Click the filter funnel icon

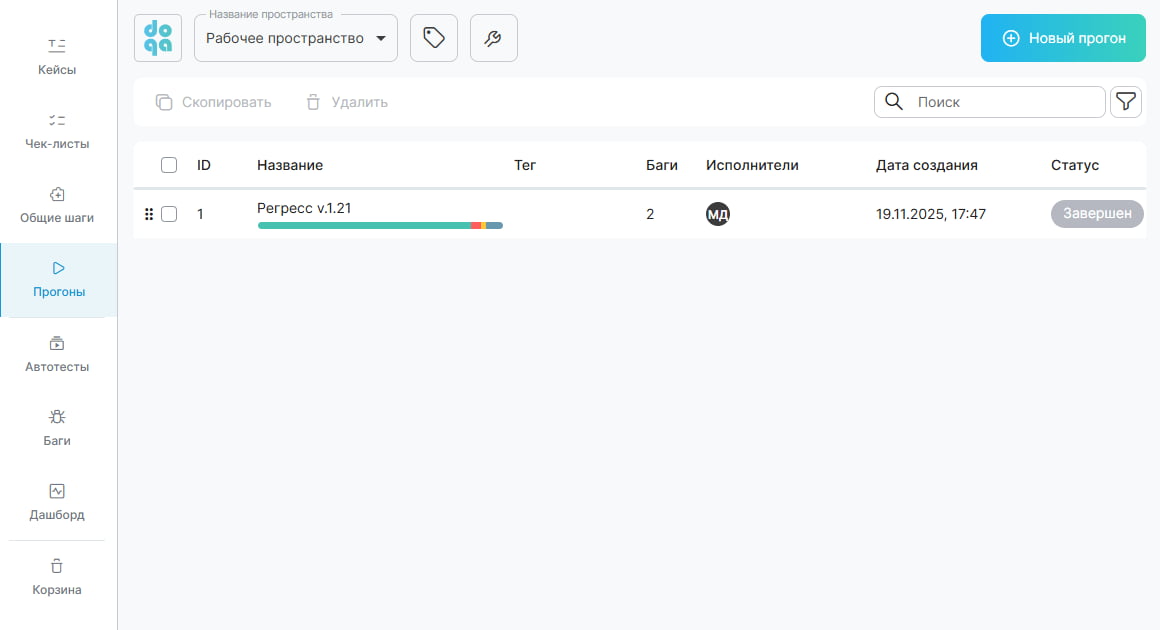(1126, 102)
